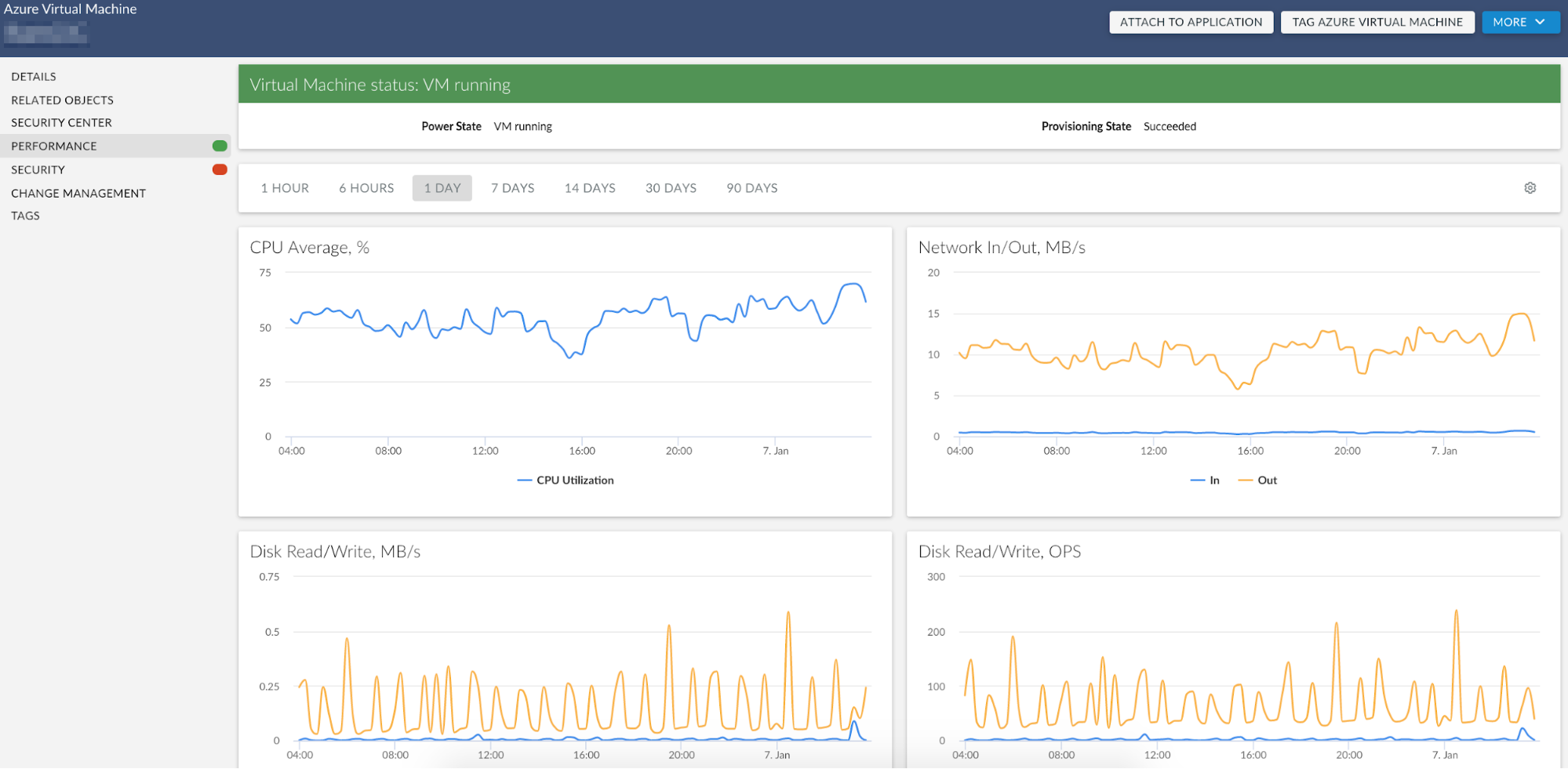Switch time range to 30 Days

coord(671,188)
